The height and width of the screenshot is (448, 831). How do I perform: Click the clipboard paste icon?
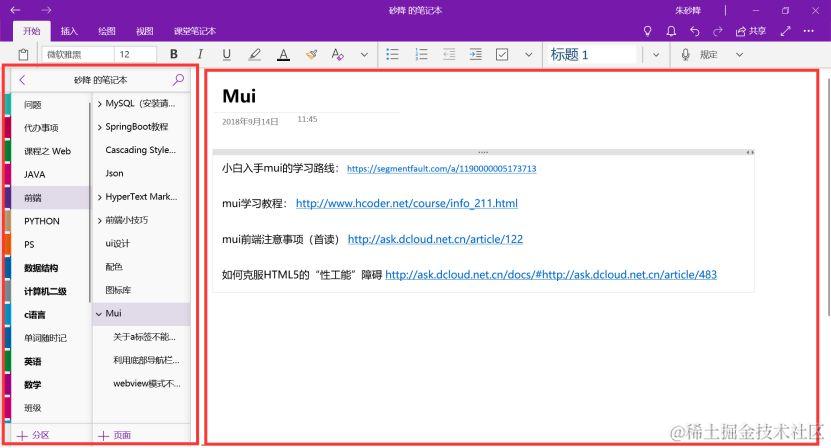pyautogui.click(x=23, y=55)
